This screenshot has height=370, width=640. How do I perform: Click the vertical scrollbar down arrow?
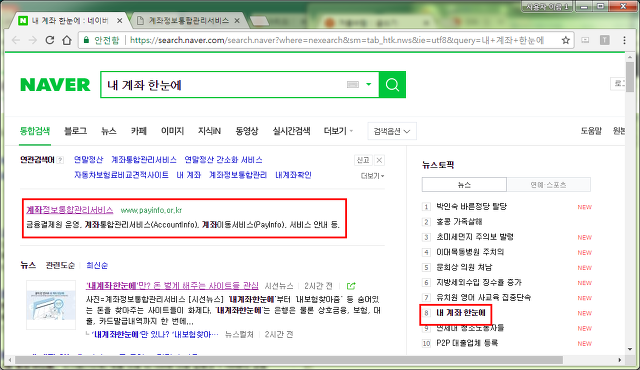pyautogui.click(x=630, y=349)
